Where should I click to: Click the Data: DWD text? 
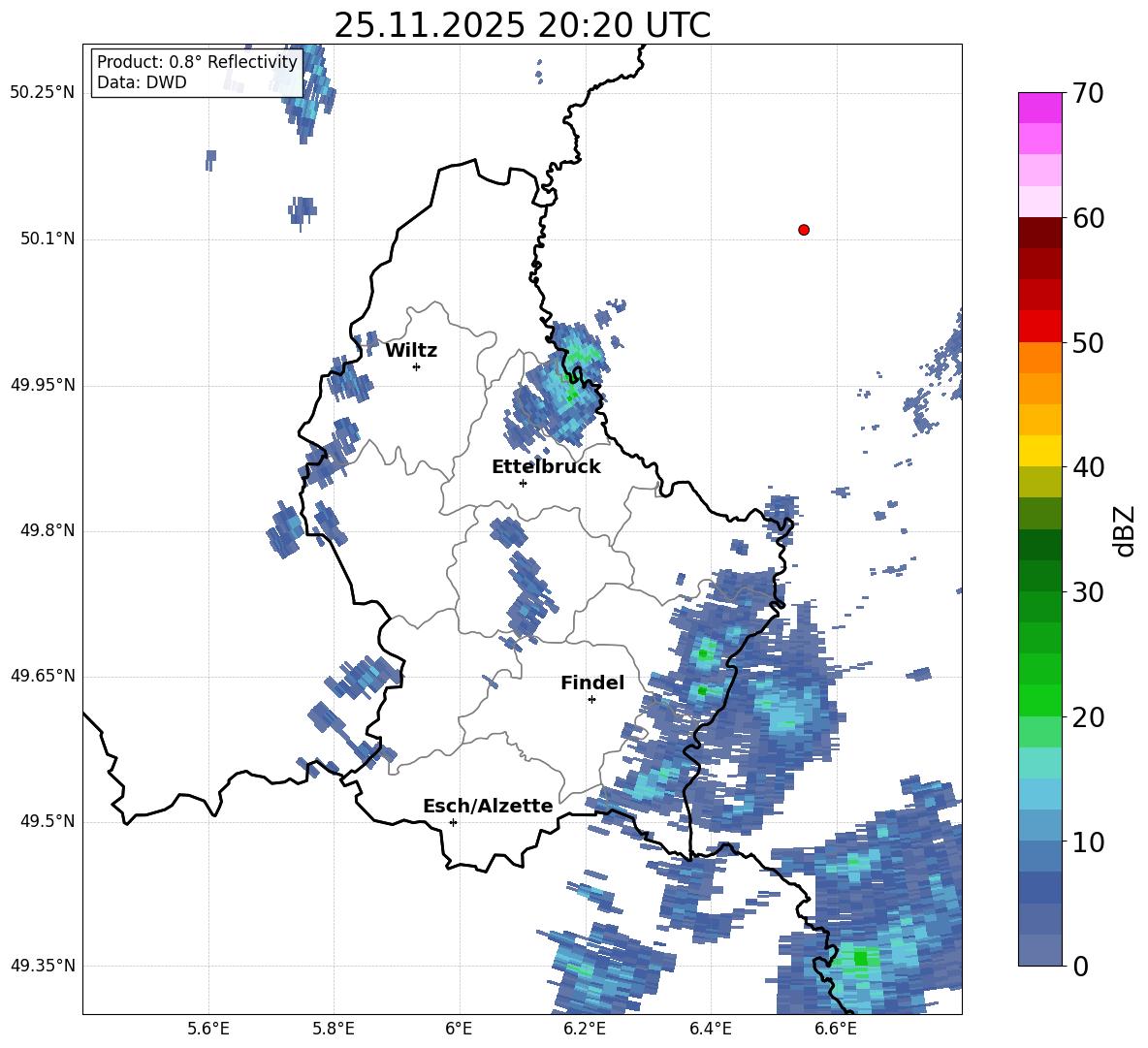coord(142,82)
